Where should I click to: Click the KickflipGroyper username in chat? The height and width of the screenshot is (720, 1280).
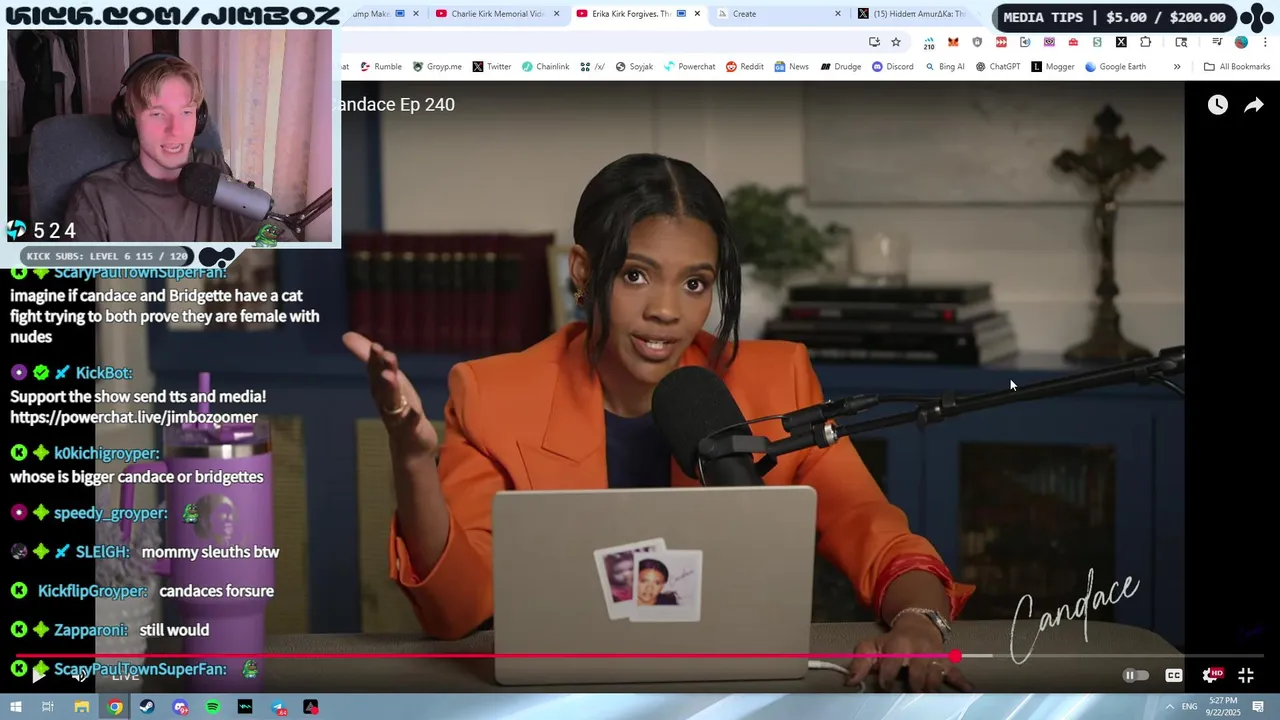[x=92, y=591]
